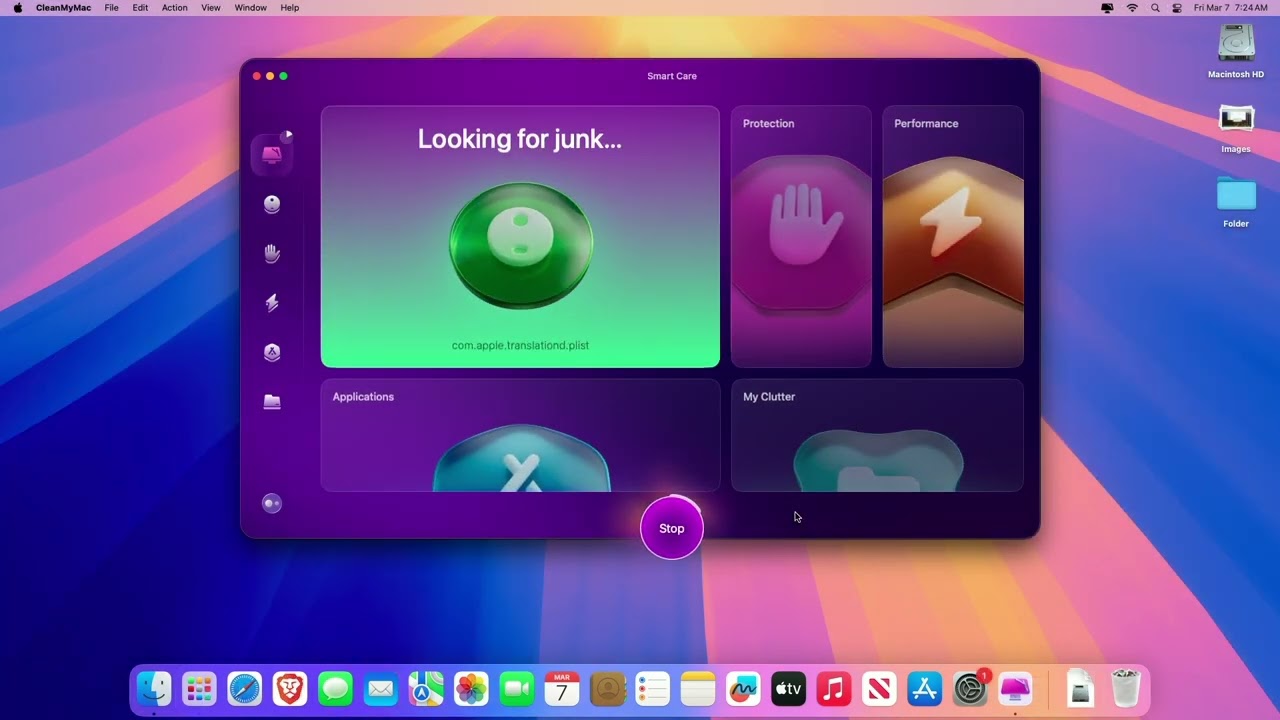The width and height of the screenshot is (1280, 720).
Task: Open Maps from the Dock
Action: 426,689
